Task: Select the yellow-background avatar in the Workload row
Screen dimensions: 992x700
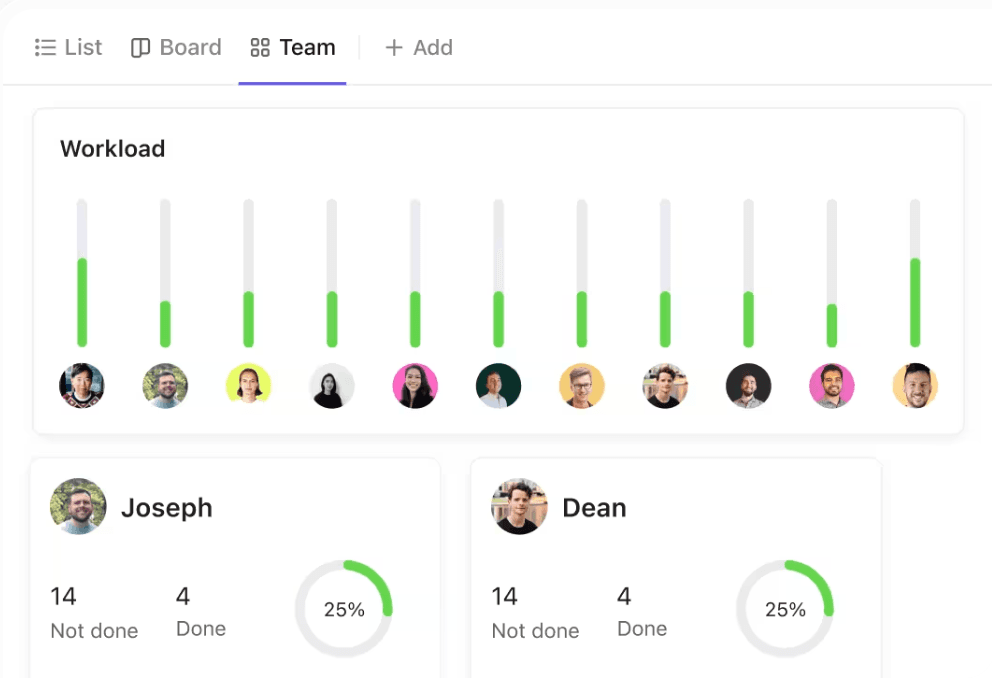Action: click(248, 385)
